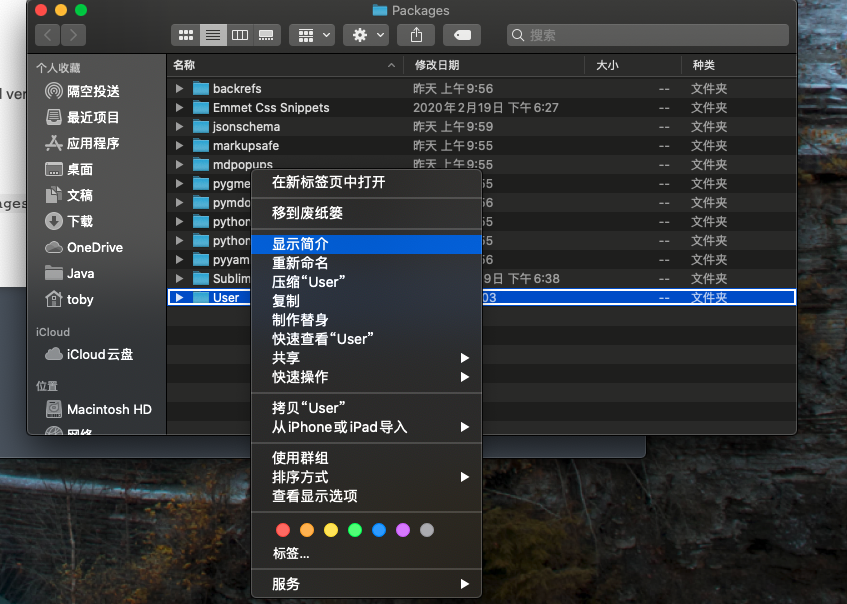This screenshot has width=847, height=604.
Task: Expand the backrefs folder disclosure triangle
Action: pos(179,88)
